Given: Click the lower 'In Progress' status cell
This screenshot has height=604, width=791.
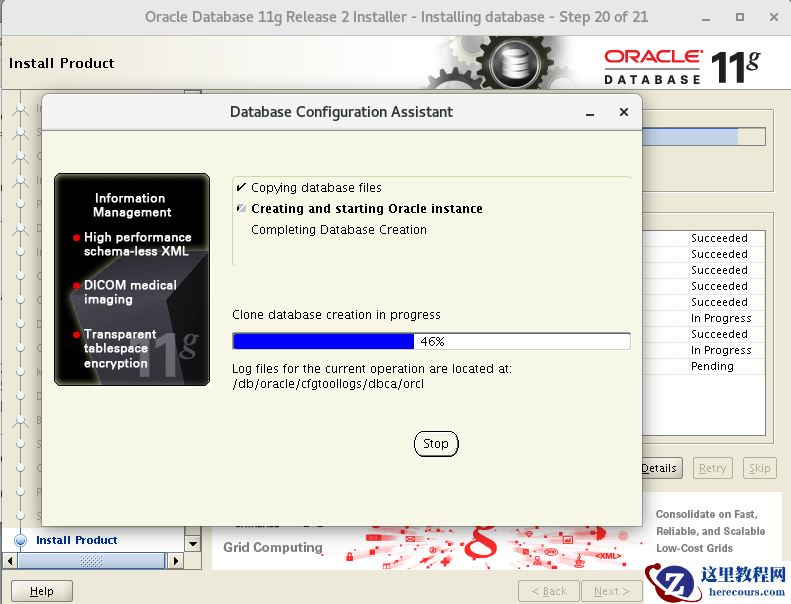Looking at the screenshot, I should coord(727,350).
